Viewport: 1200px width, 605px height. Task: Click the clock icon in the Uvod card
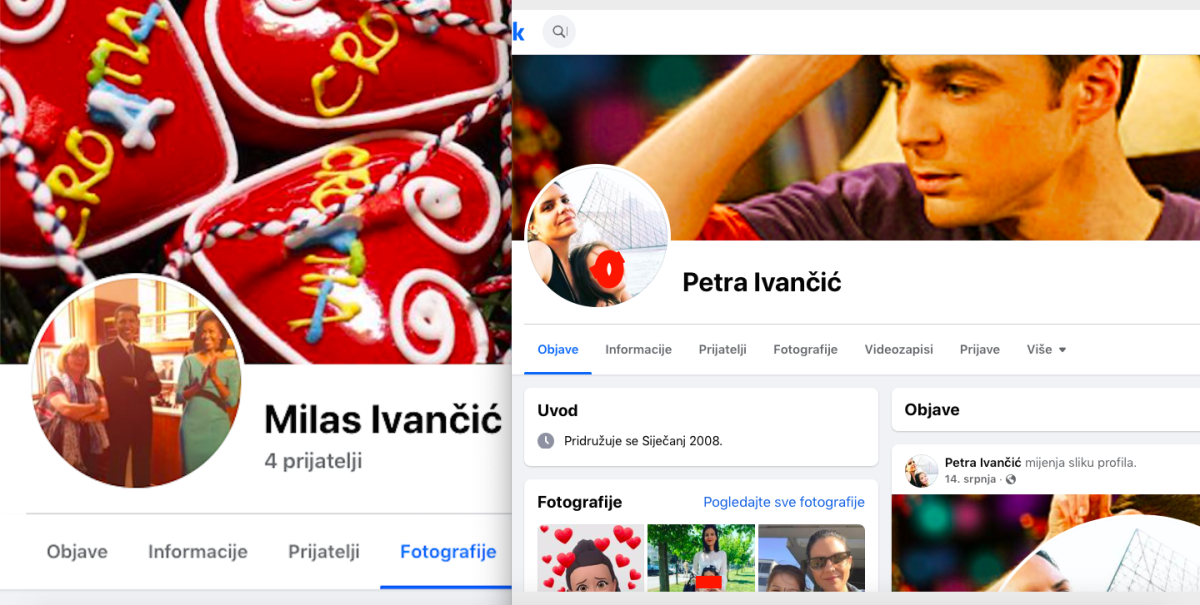545,440
